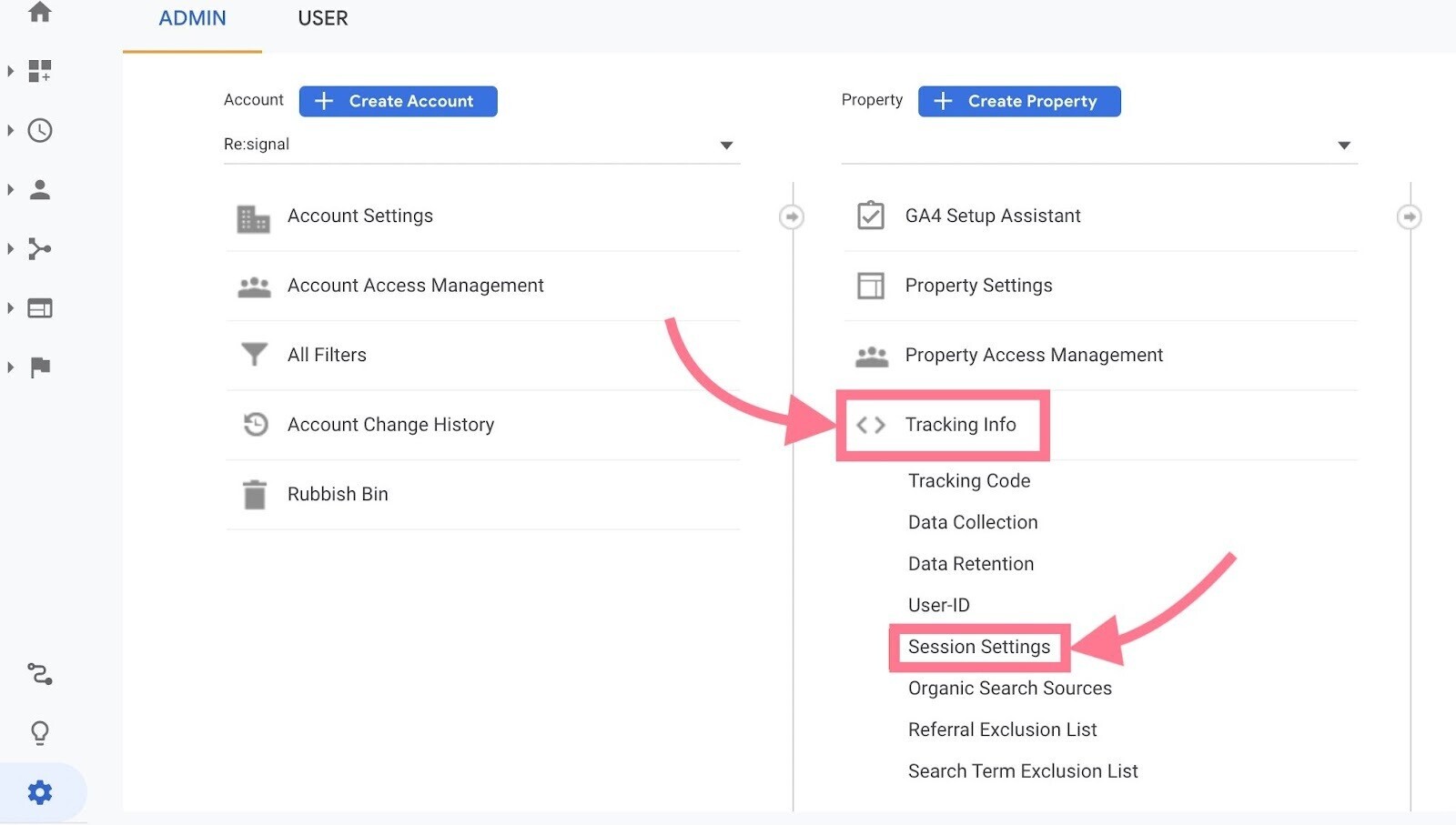Switch to the USER tab
Screen dimensions: 1456x825
[x=322, y=18]
